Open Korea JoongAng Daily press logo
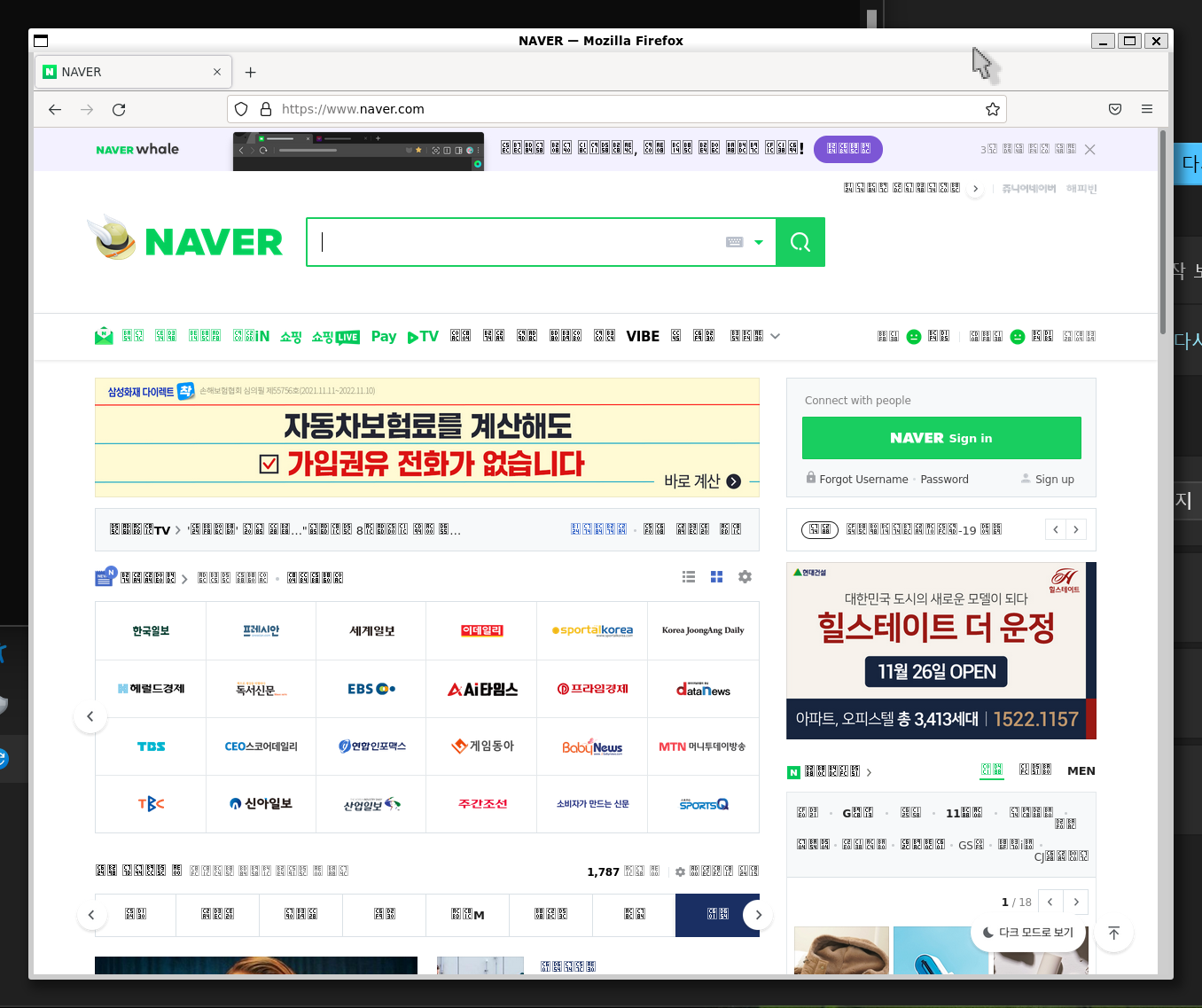 [703, 631]
